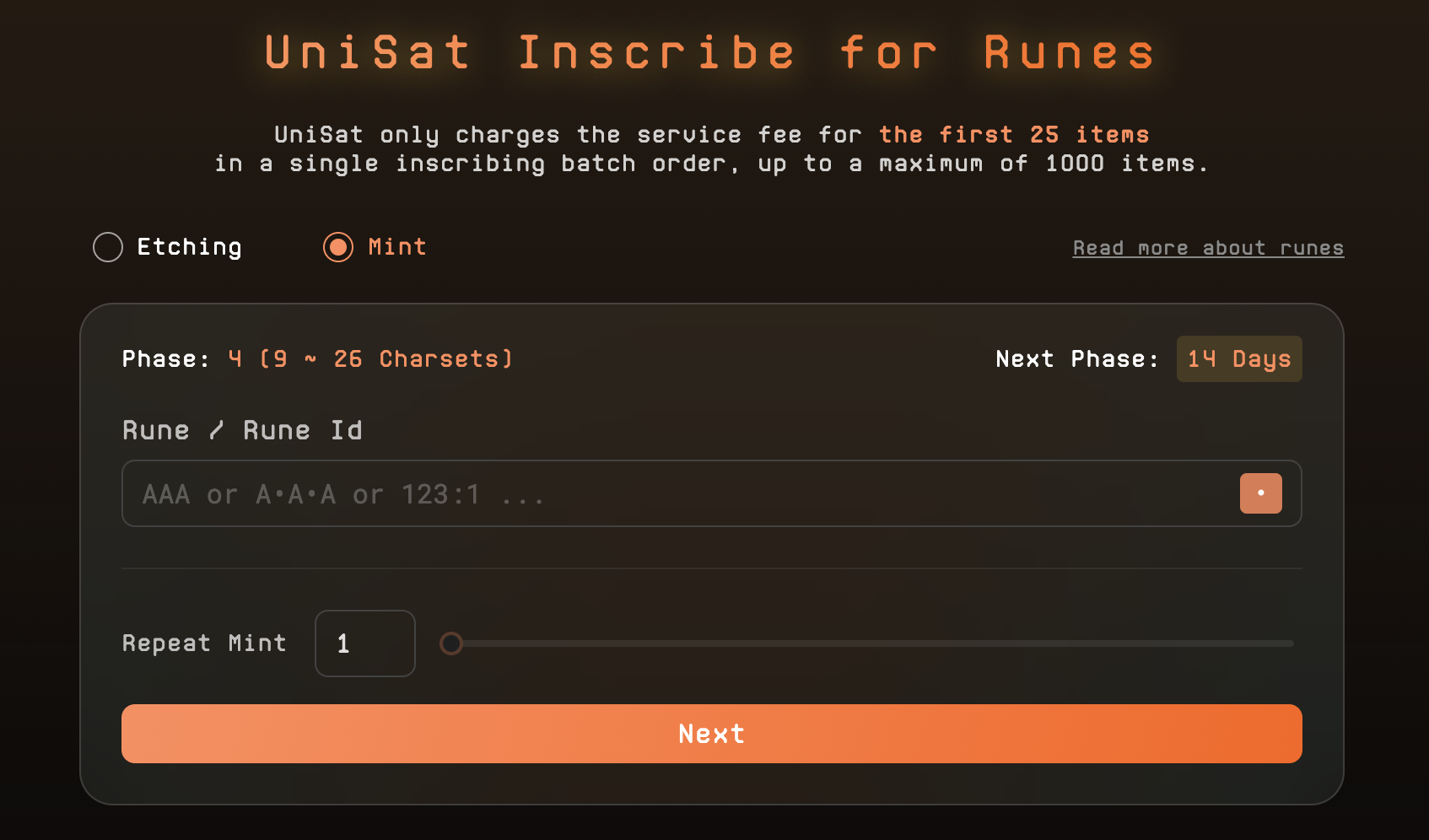Click the Phase 4 charsets text

369,359
